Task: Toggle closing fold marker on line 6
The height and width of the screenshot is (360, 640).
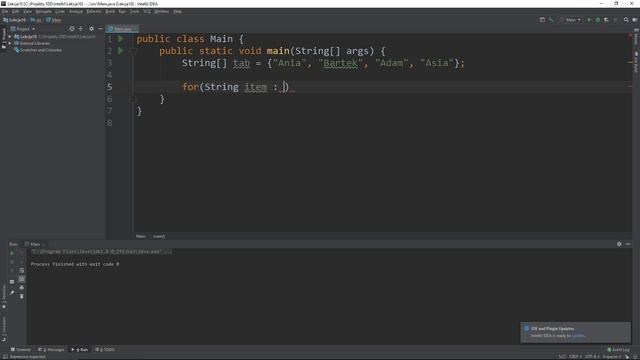Action: coord(133,99)
